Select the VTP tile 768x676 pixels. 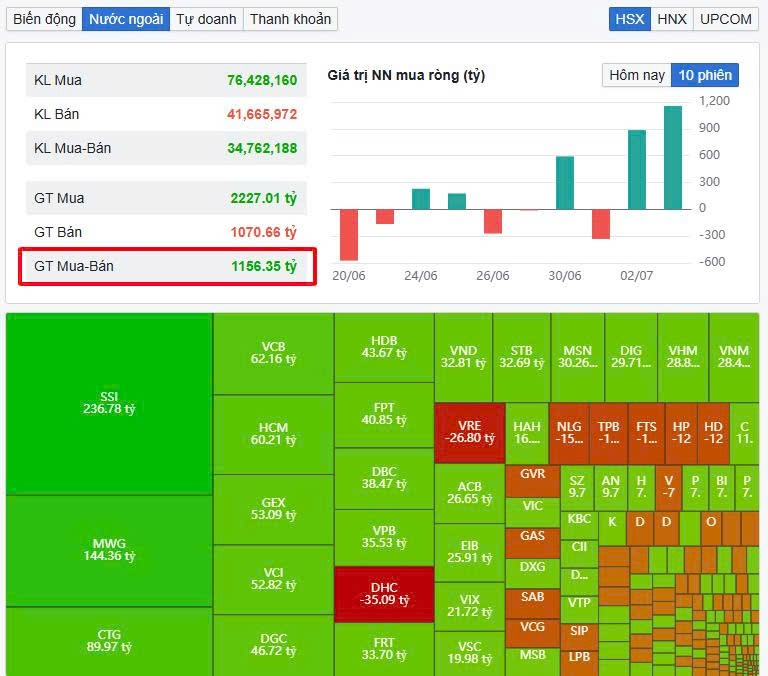579,609
